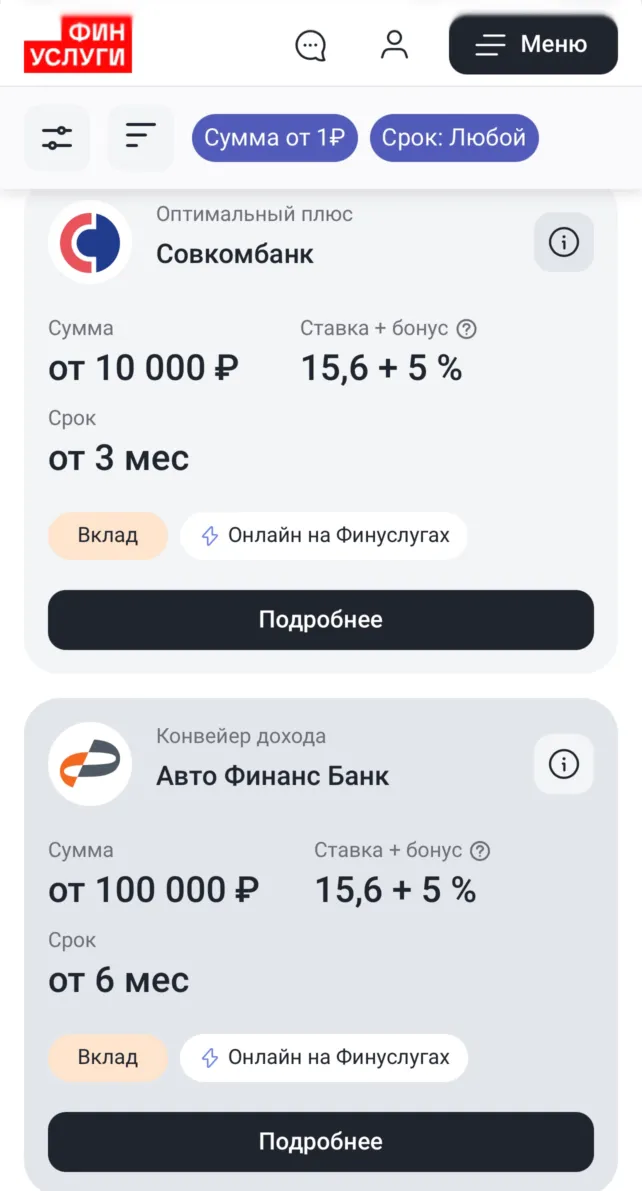Click the Совкомбанк bank logo
Viewport: 642px width, 1191px height.
(89, 242)
